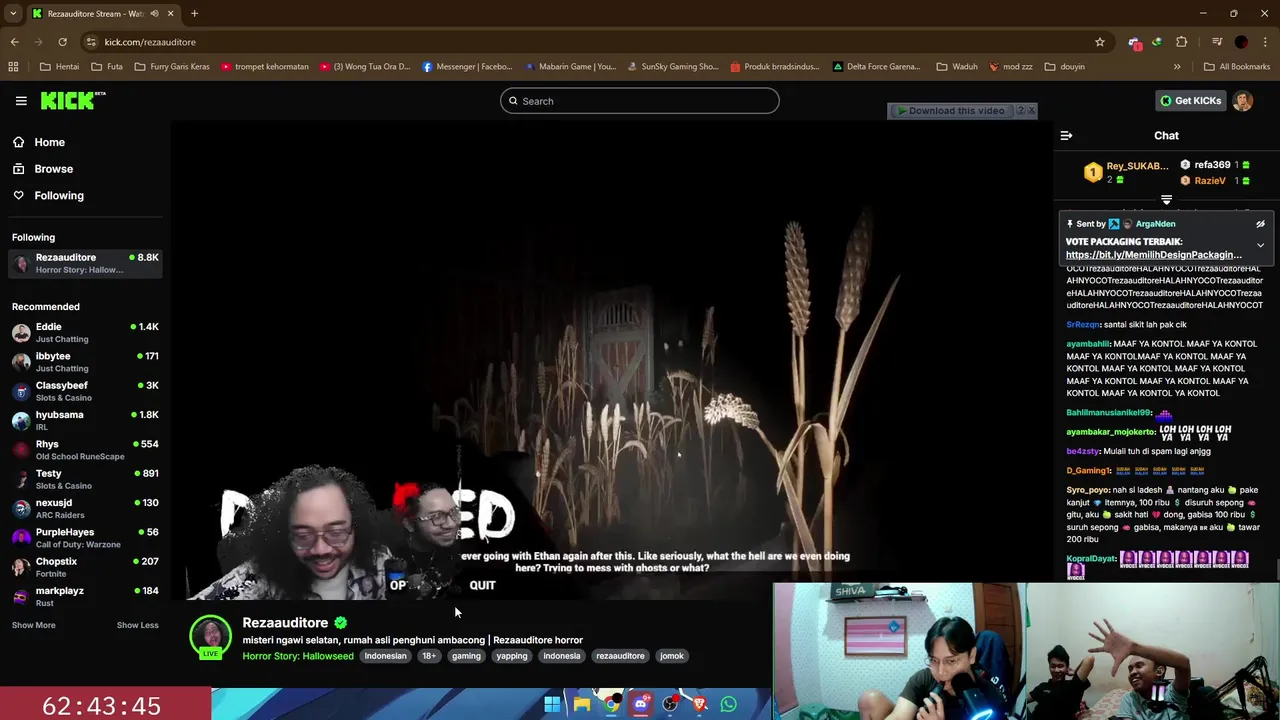Click Show More in recommended list
This screenshot has height=720, width=1280.
coord(33,625)
